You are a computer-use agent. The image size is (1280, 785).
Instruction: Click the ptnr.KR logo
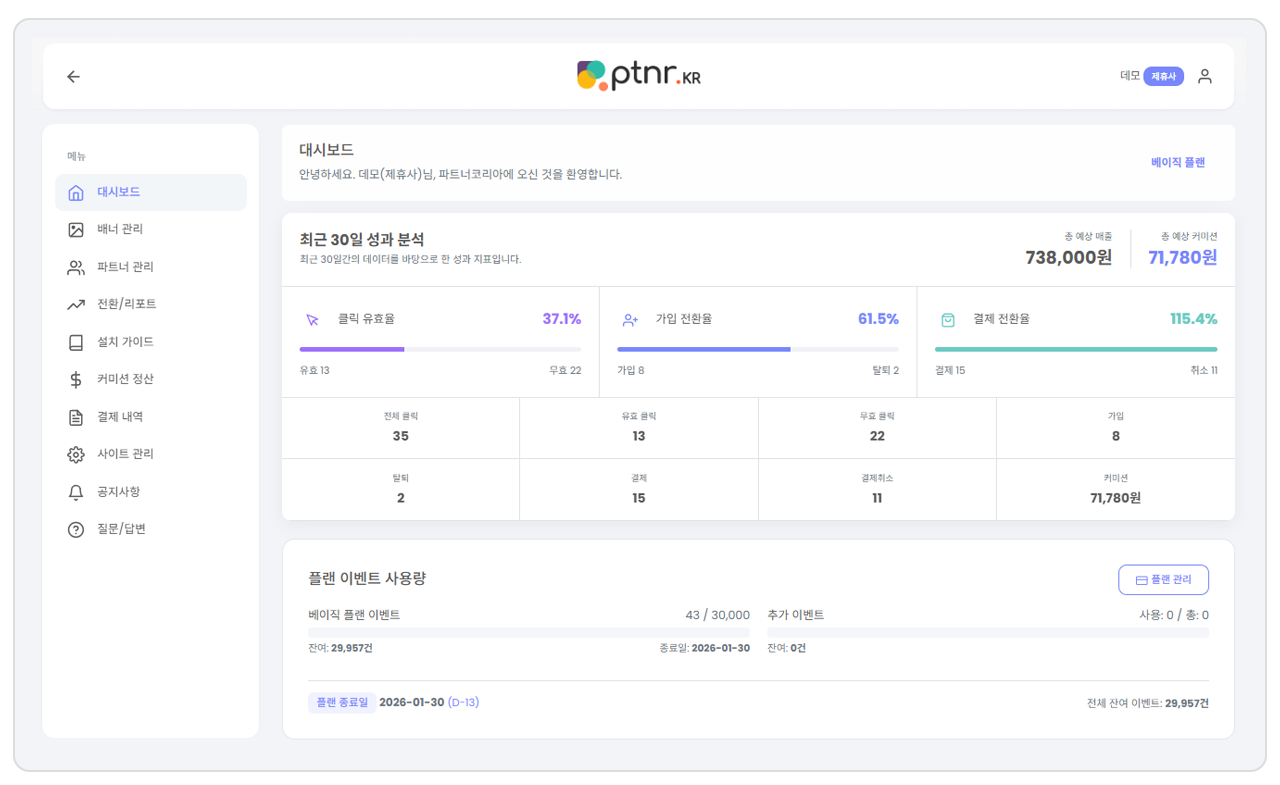click(x=640, y=75)
